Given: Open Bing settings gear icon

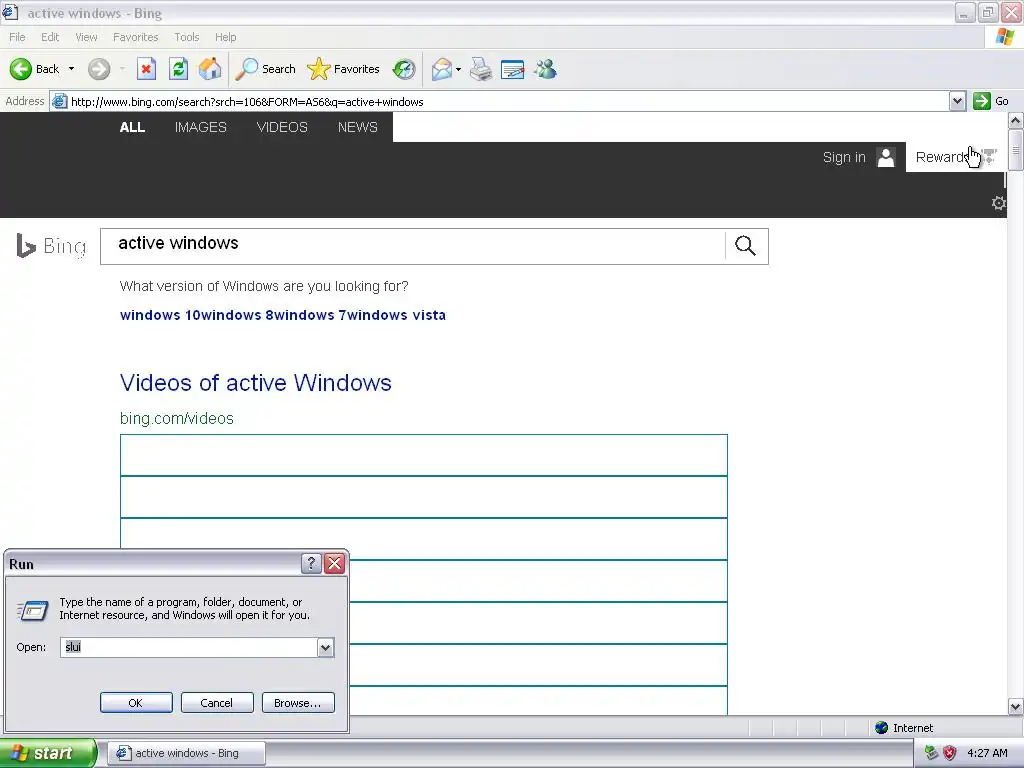Looking at the screenshot, I should pyautogui.click(x=998, y=202).
